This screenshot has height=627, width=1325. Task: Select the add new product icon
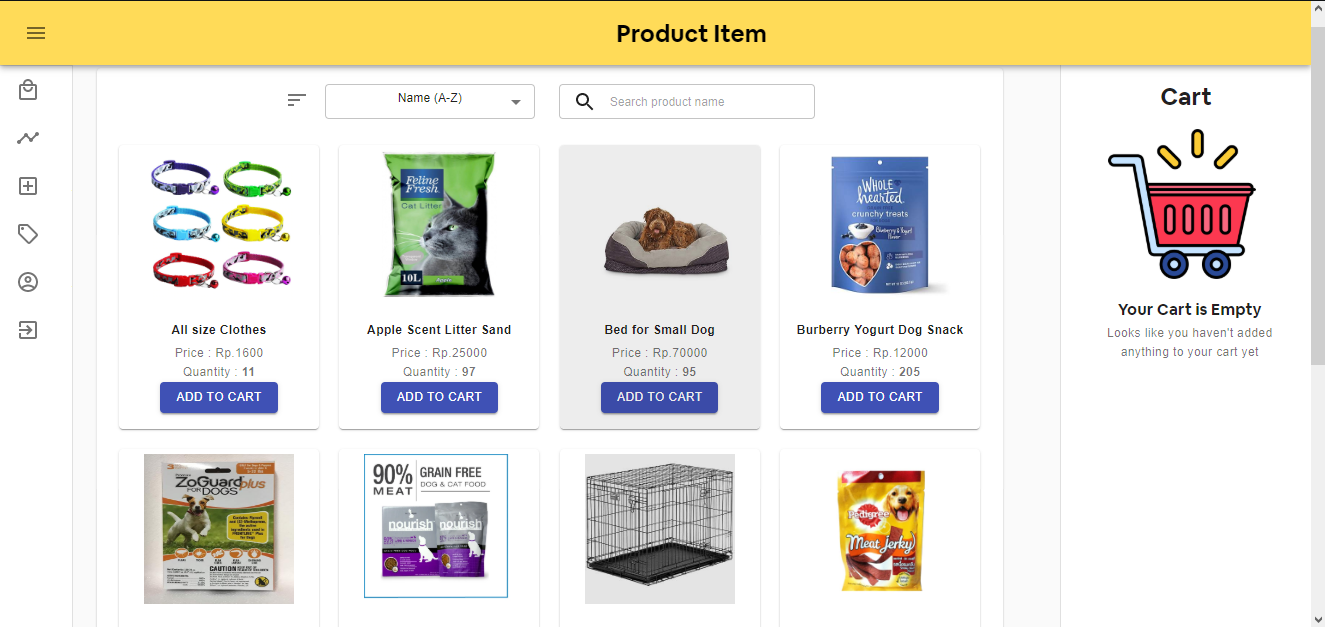point(27,185)
